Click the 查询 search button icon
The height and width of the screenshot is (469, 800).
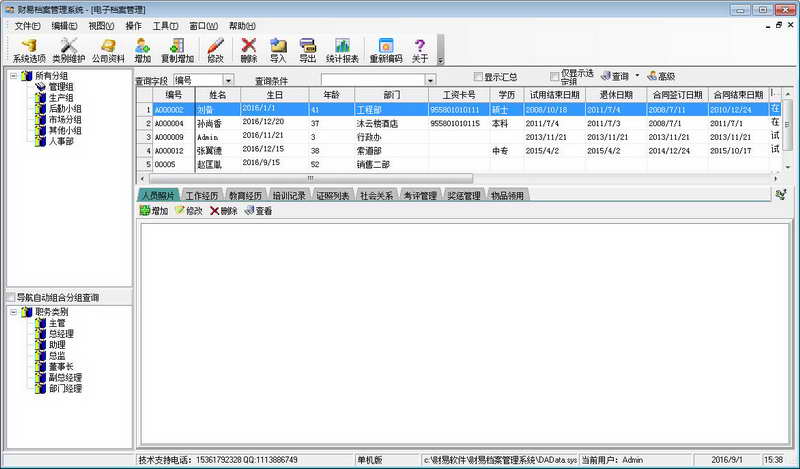[615, 76]
